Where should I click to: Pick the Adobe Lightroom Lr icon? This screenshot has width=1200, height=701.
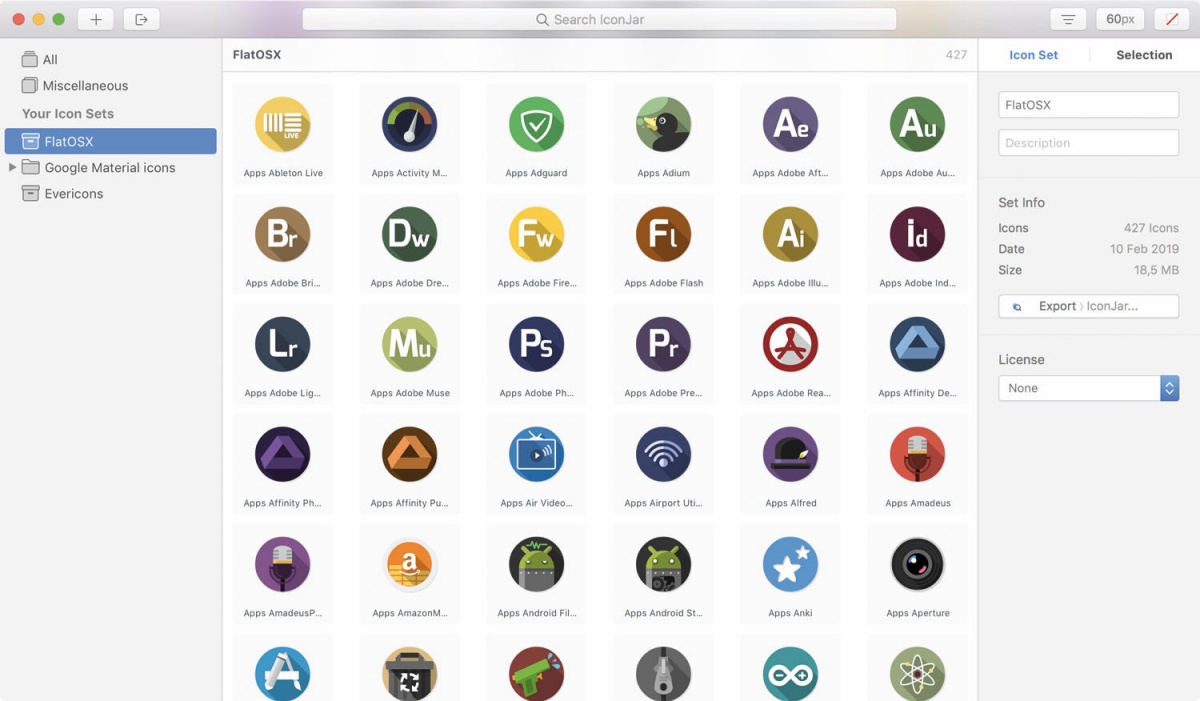coord(283,344)
